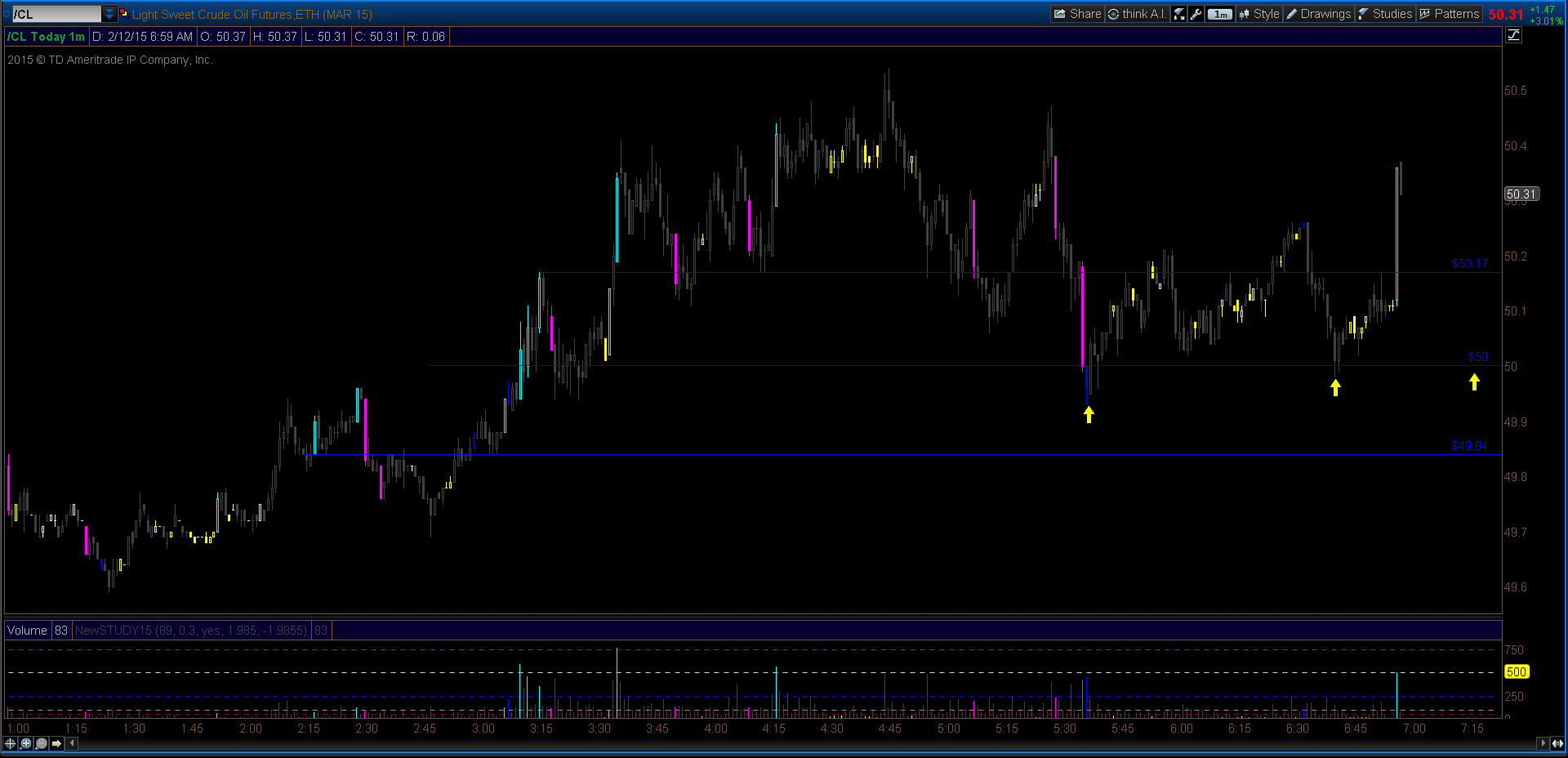This screenshot has width=1568, height=758.
Task: Open the think A.I. panel
Action: click(x=1137, y=14)
